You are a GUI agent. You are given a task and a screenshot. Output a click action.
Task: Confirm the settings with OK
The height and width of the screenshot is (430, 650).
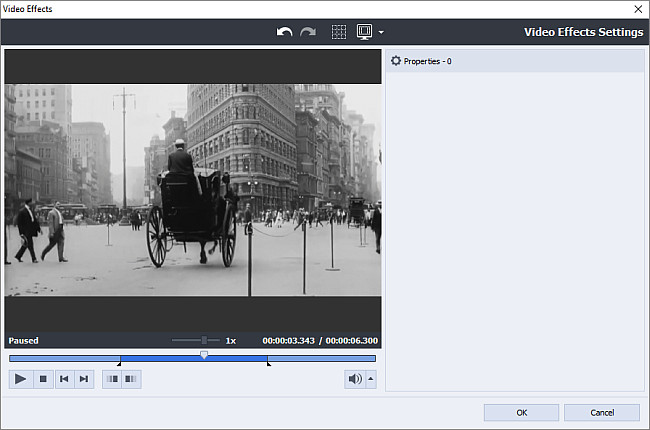click(521, 413)
